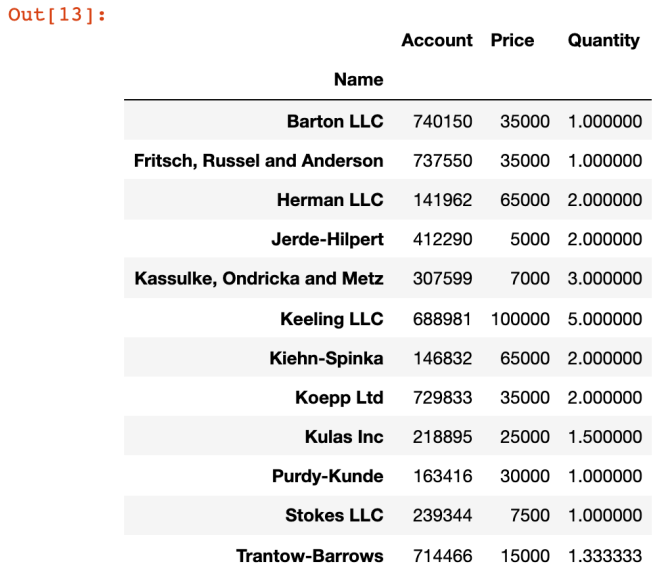Select the Herman LLC row label

click(x=330, y=200)
